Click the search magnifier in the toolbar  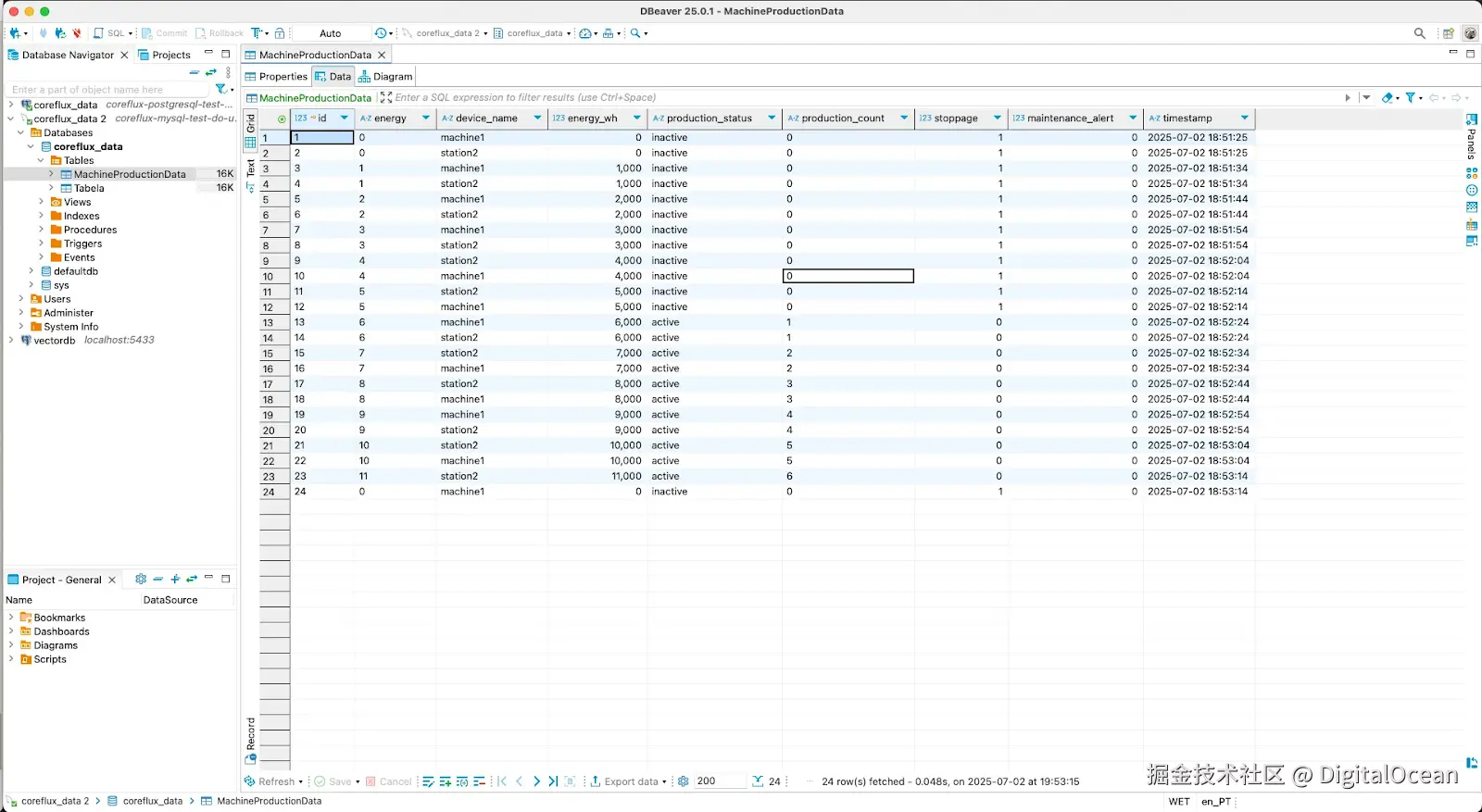tap(1419, 33)
